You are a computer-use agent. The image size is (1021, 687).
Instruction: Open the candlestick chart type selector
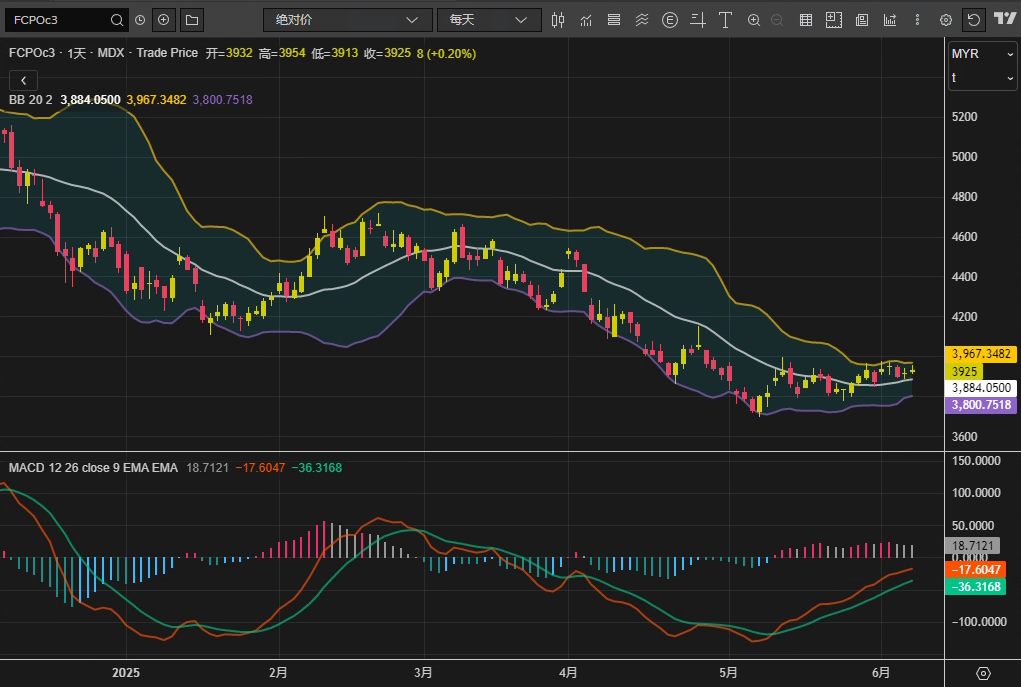point(558,19)
